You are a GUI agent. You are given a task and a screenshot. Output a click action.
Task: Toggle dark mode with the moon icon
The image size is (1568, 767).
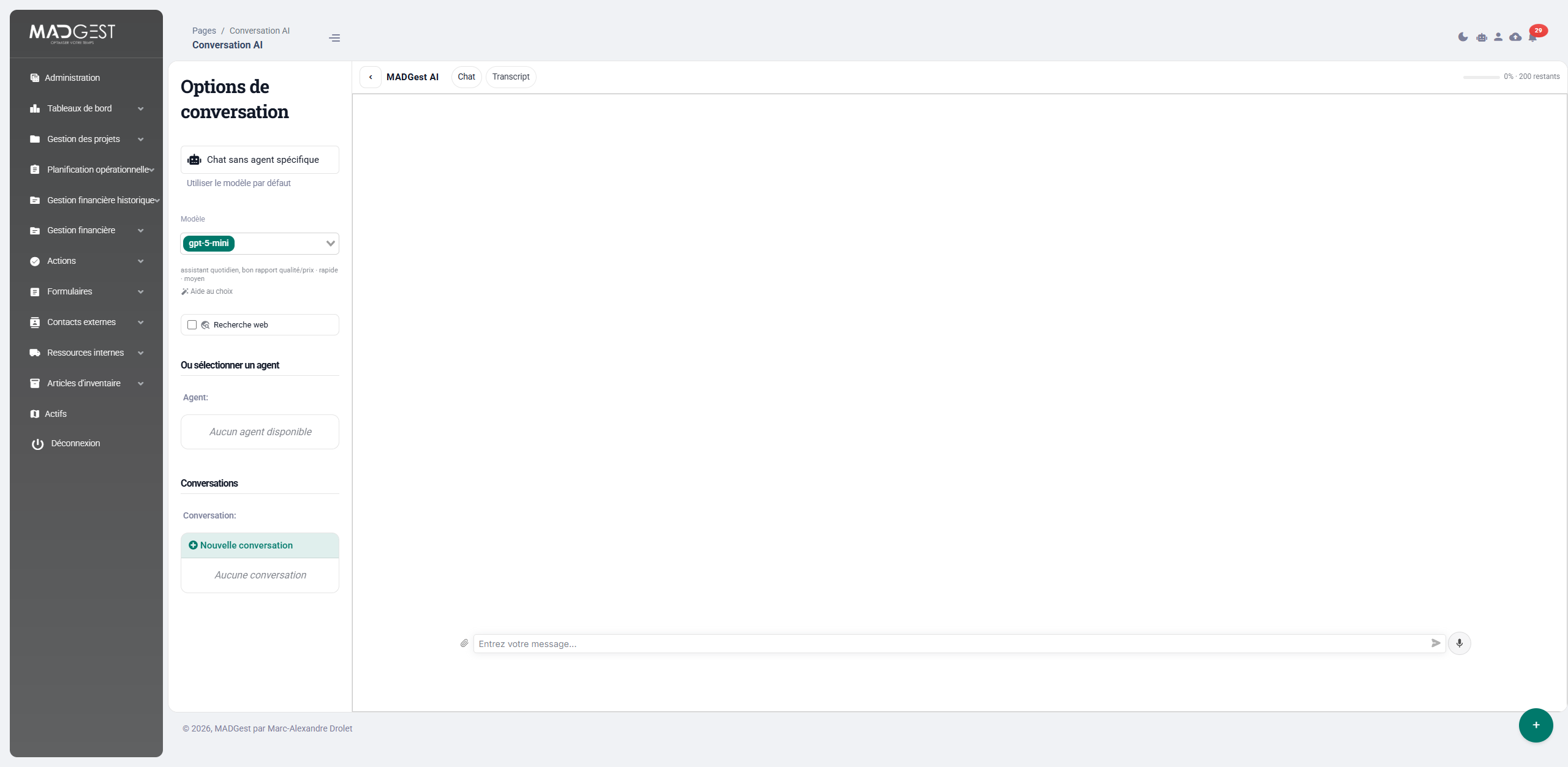[1463, 37]
